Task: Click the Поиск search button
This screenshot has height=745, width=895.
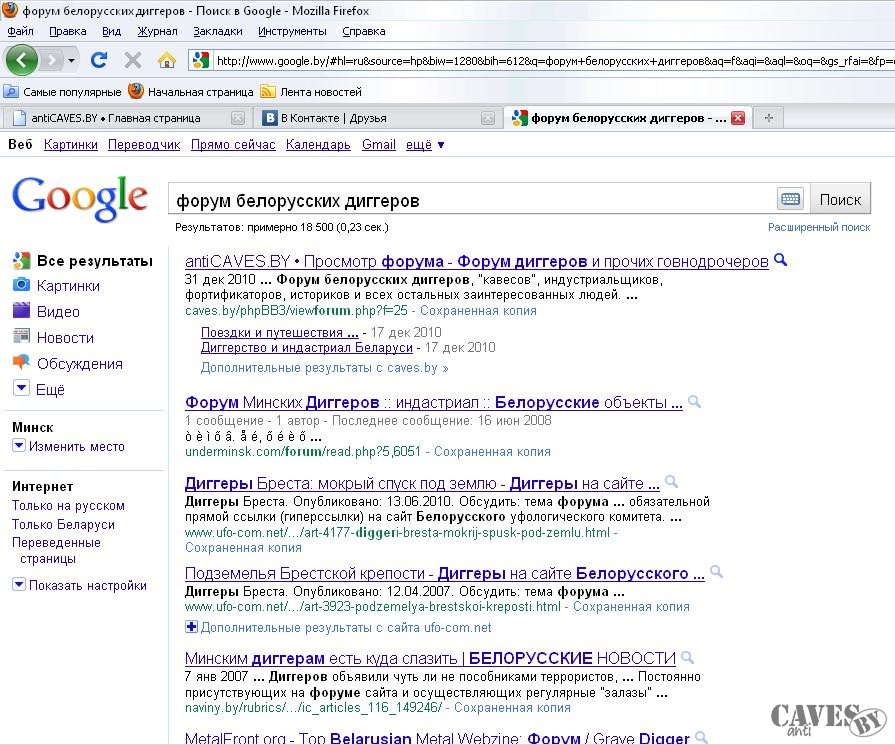Action: pos(840,200)
